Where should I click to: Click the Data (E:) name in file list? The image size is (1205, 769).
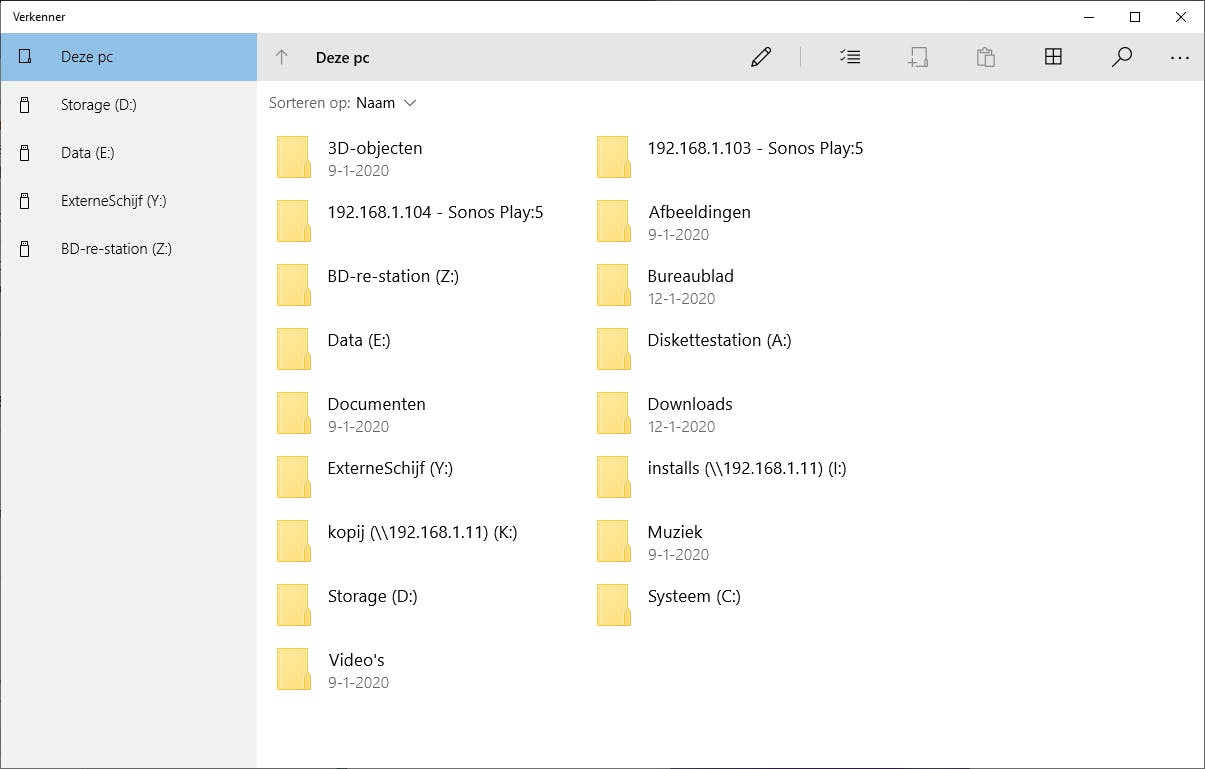click(x=359, y=341)
